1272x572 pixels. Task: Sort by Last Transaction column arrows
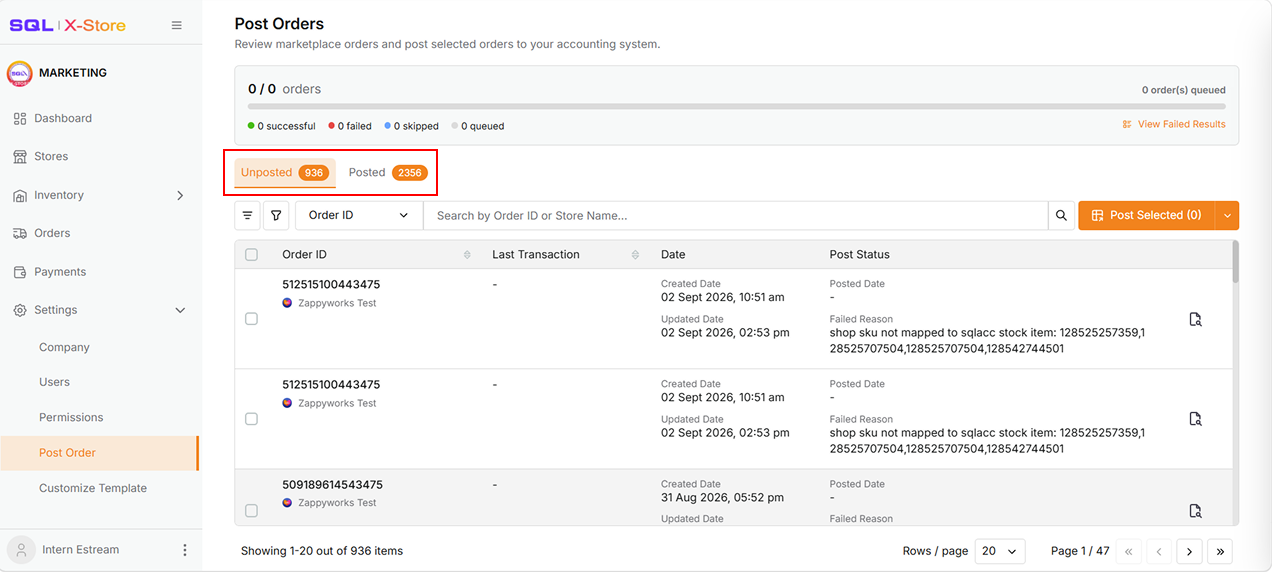click(635, 255)
